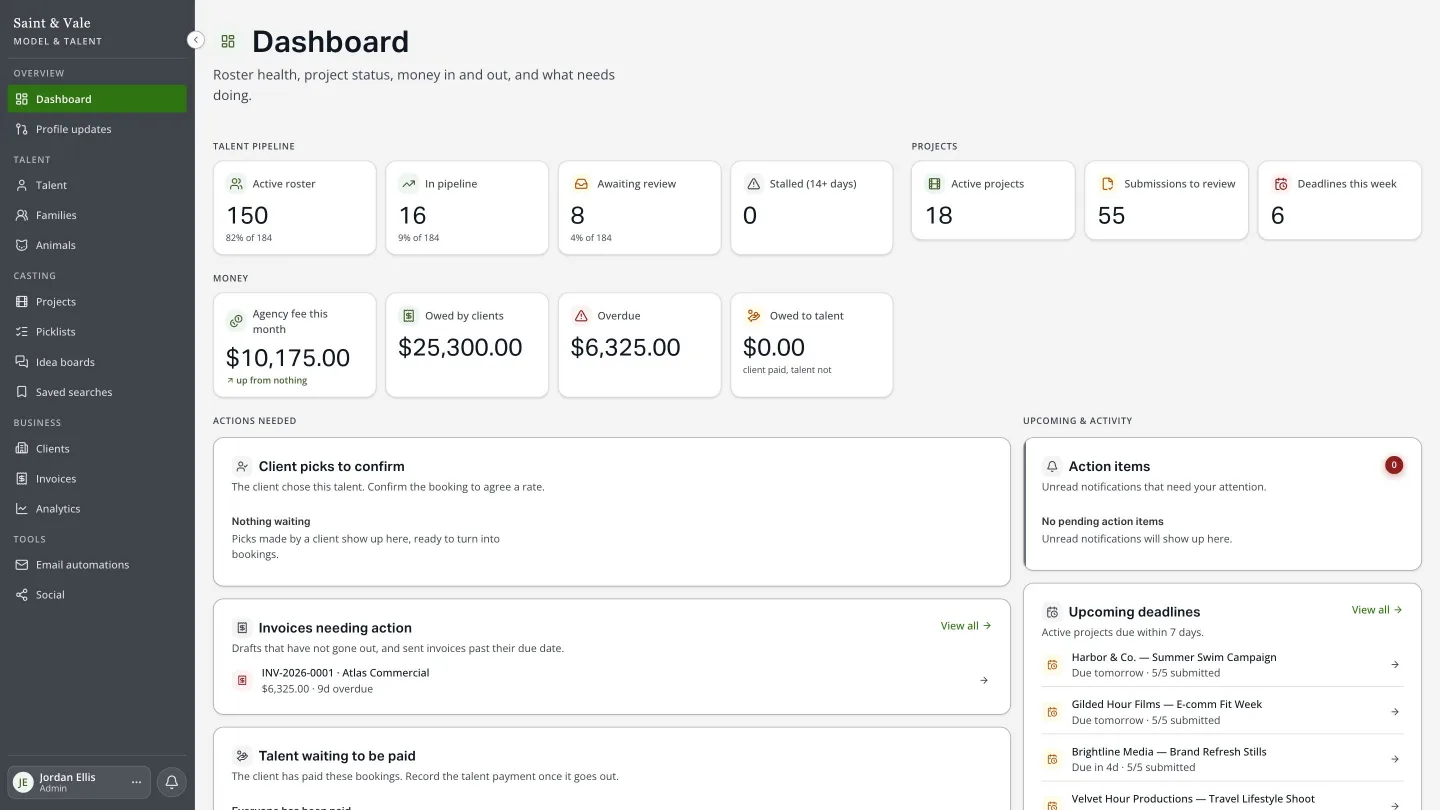The width and height of the screenshot is (1440, 810).
Task: Click the Projects film icon in sidebar
Action: pyautogui.click(x=22, y=302)
